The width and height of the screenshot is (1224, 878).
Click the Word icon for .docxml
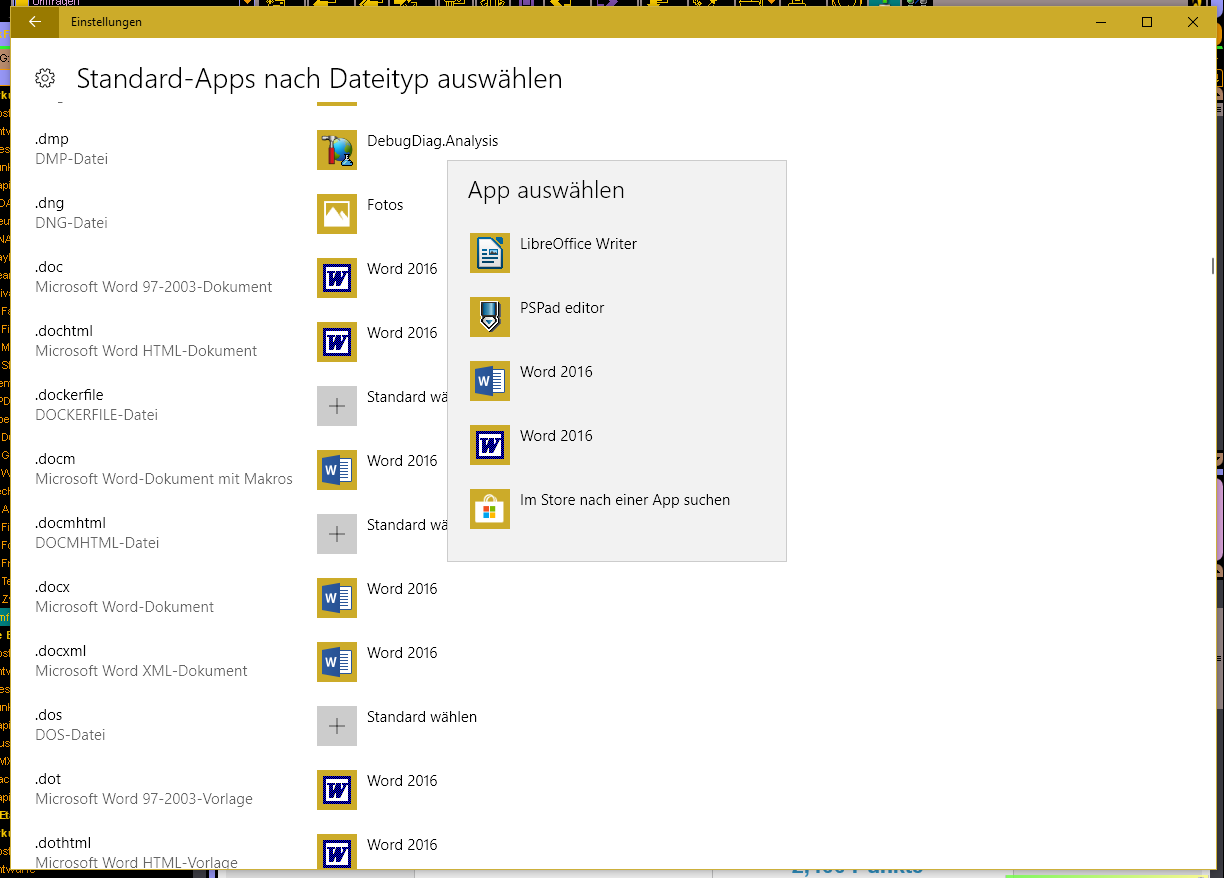337,661
